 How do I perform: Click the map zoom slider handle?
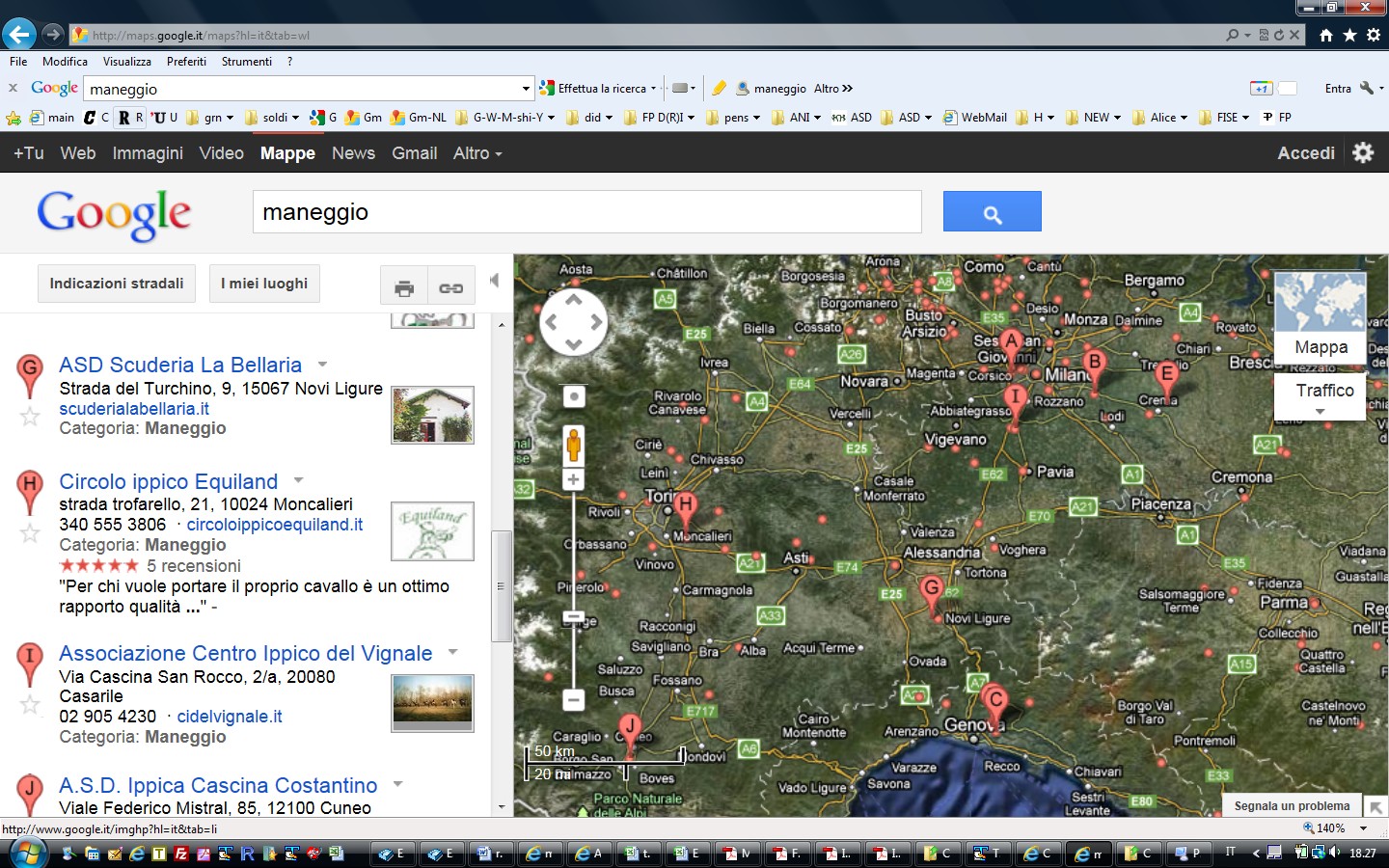(573, 615)
